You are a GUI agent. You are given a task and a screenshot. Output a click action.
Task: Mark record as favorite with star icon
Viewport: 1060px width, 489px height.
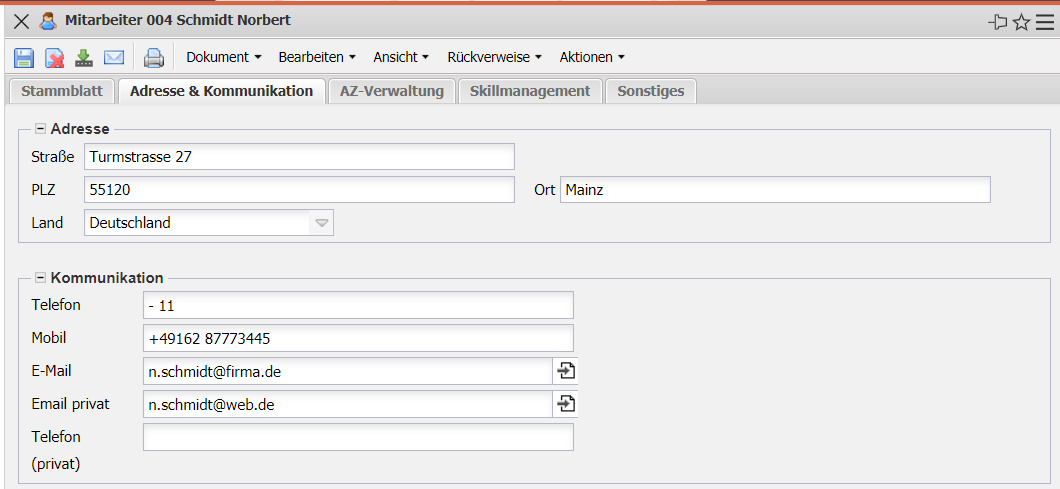(1021, 22)
